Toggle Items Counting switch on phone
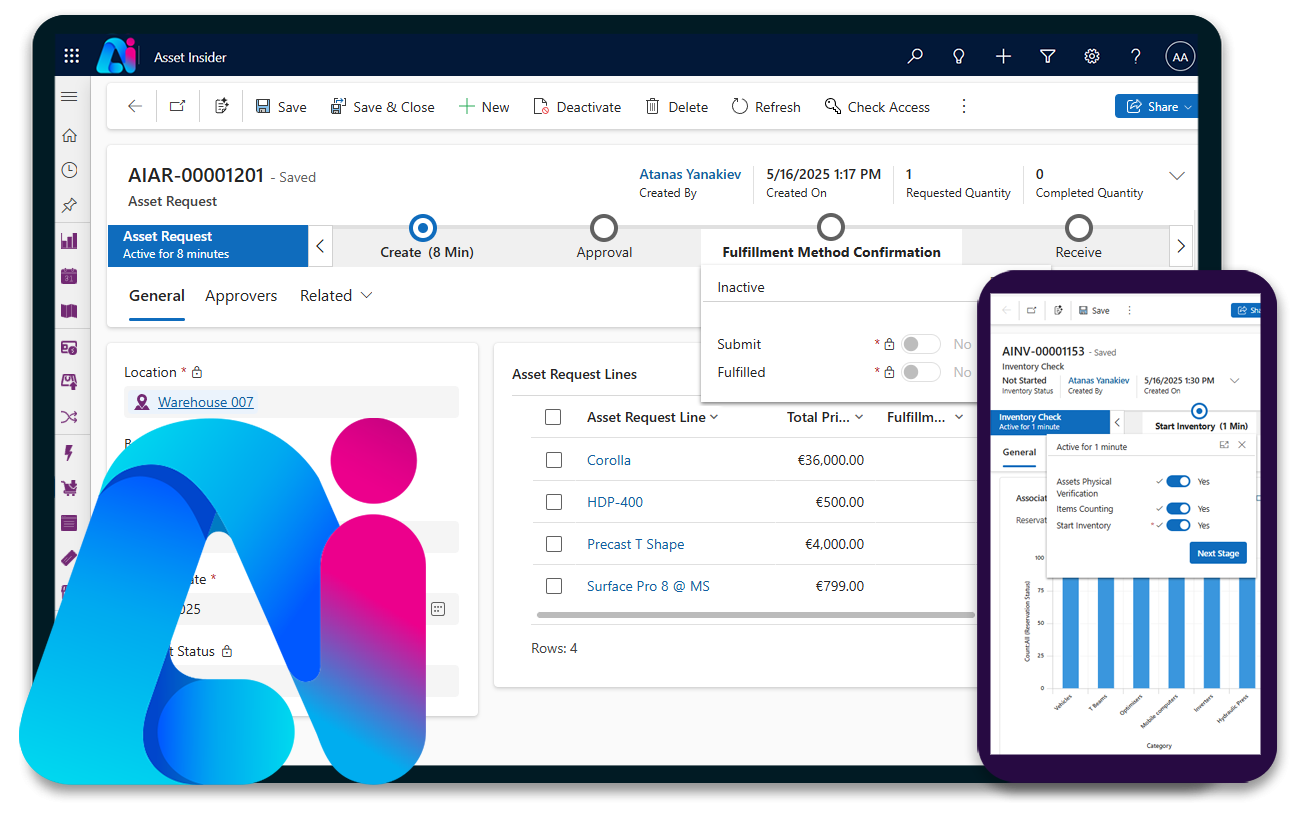The image size is (1300, 829). pos(1178,509)
